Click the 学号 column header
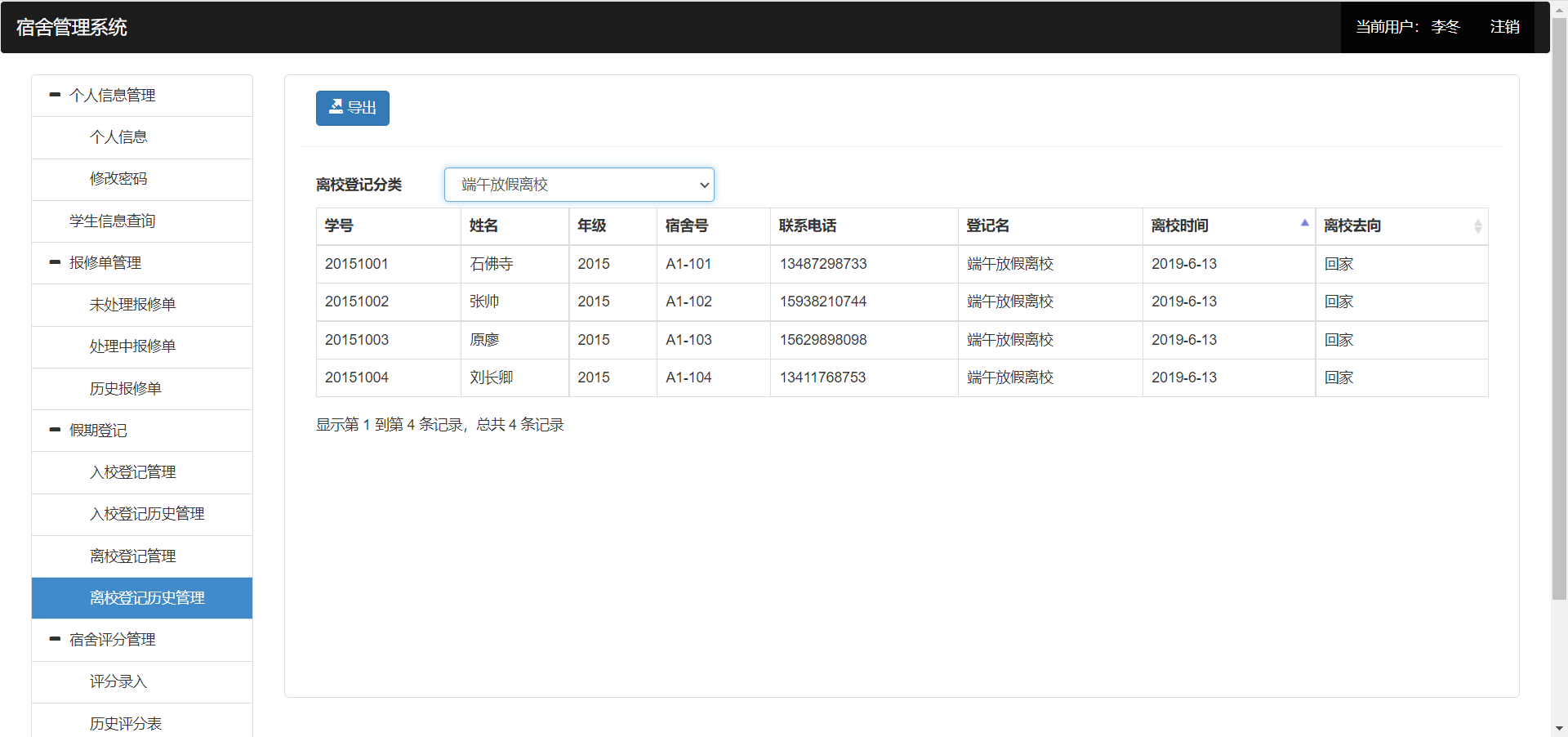Image resolution: width=1568 pixels, height=737 pixels. pos(388,226)
